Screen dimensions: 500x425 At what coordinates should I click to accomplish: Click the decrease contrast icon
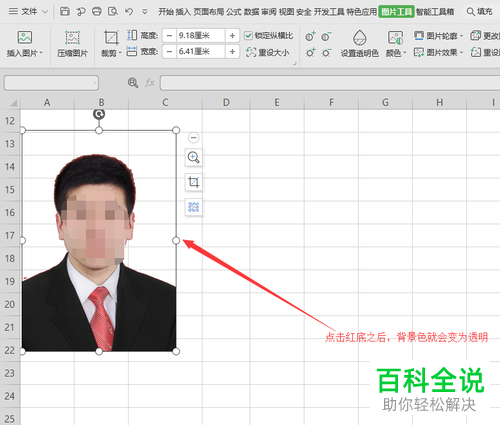(326, 36)
